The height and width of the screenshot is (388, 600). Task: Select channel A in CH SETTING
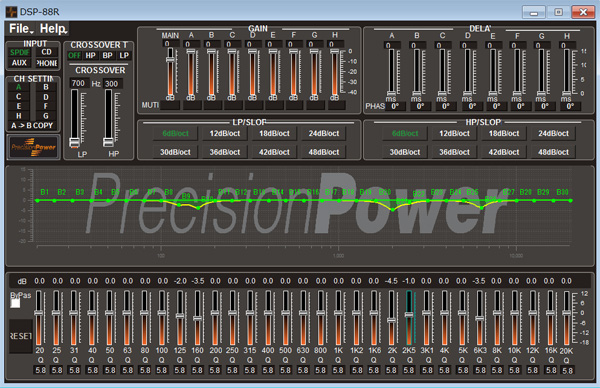18,87
